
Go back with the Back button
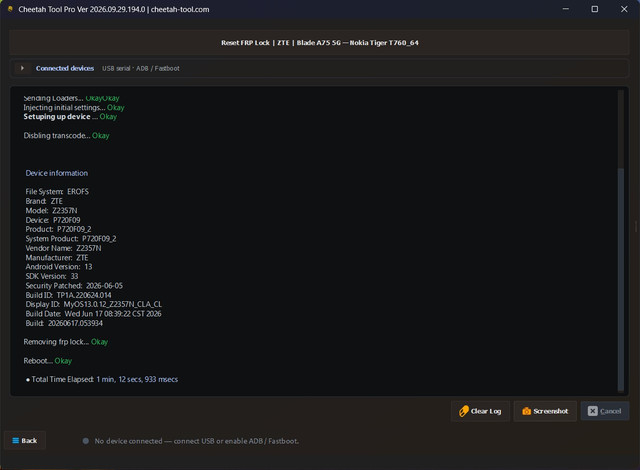[x=24, y=441]
